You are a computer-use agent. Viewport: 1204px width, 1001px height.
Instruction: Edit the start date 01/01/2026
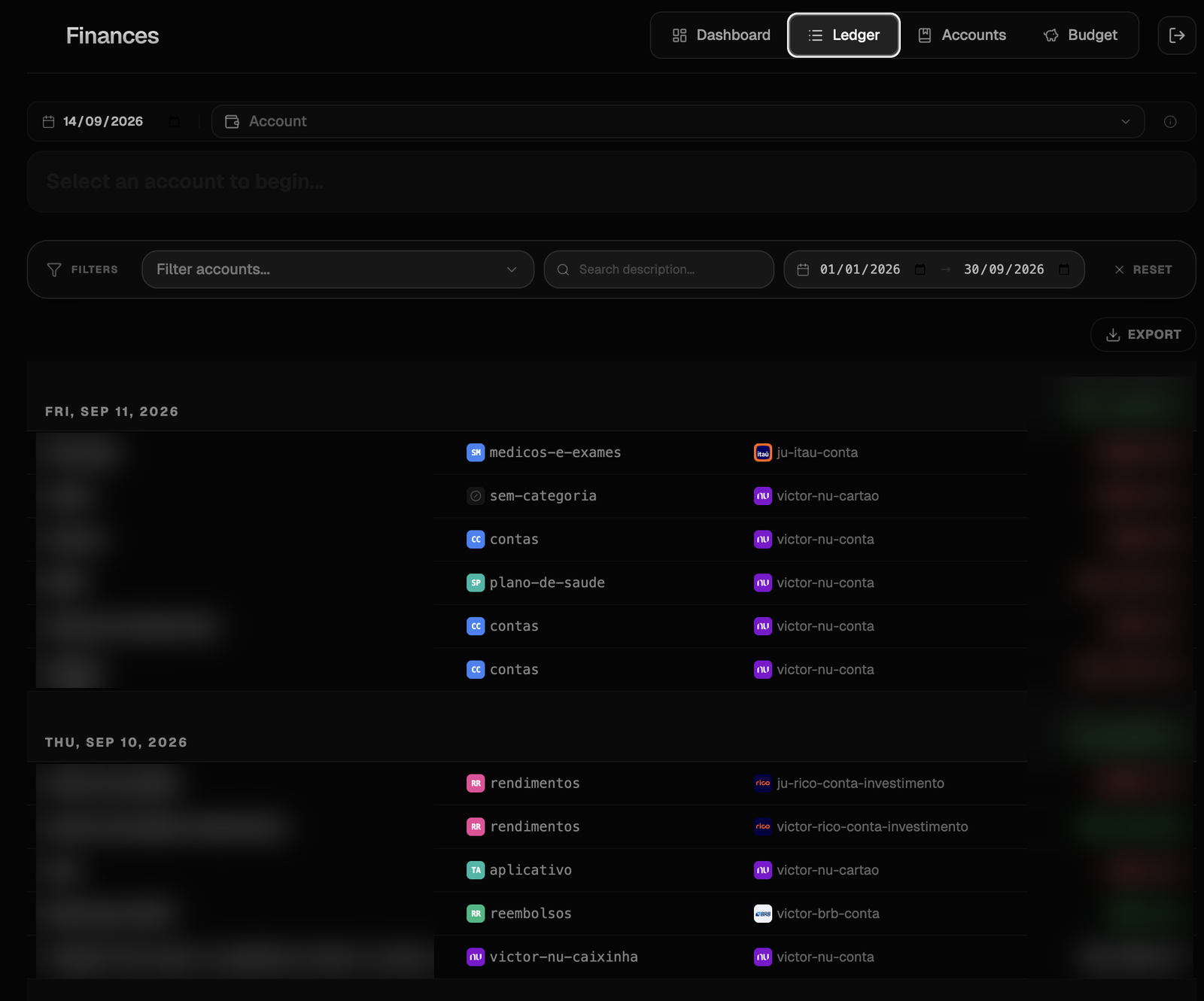(860, 269)
